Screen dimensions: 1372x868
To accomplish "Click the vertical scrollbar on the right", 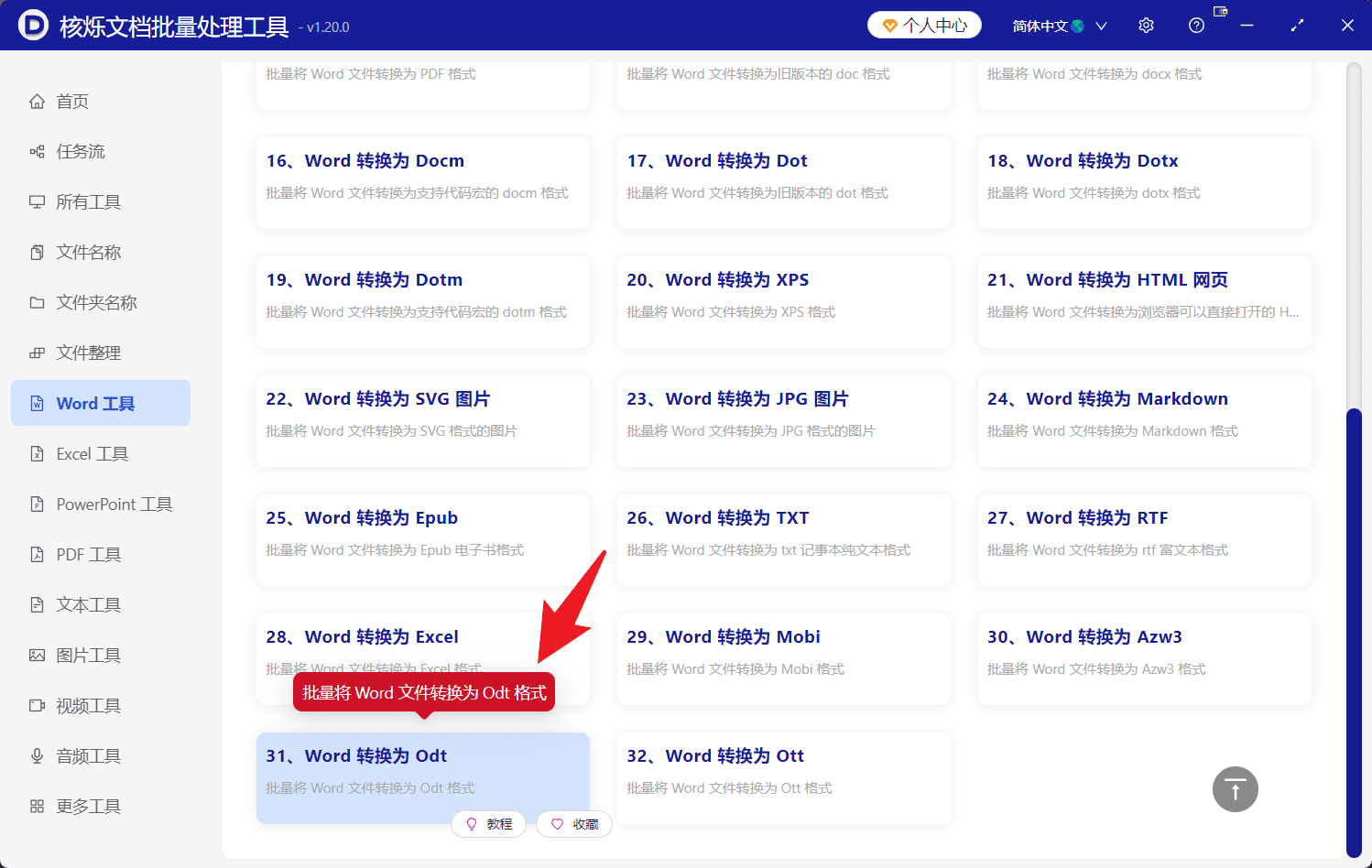I will click(1353, 549).
